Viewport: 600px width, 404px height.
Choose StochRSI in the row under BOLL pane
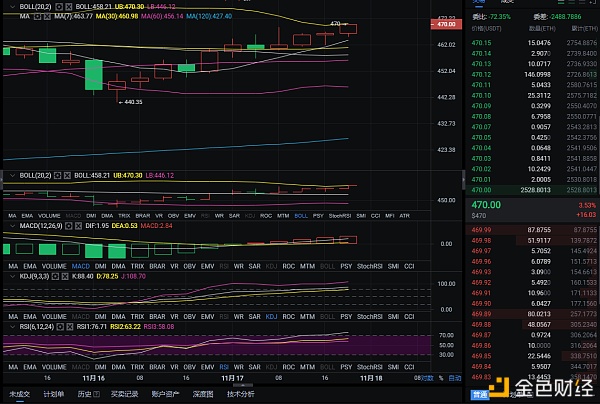point(340,216)
